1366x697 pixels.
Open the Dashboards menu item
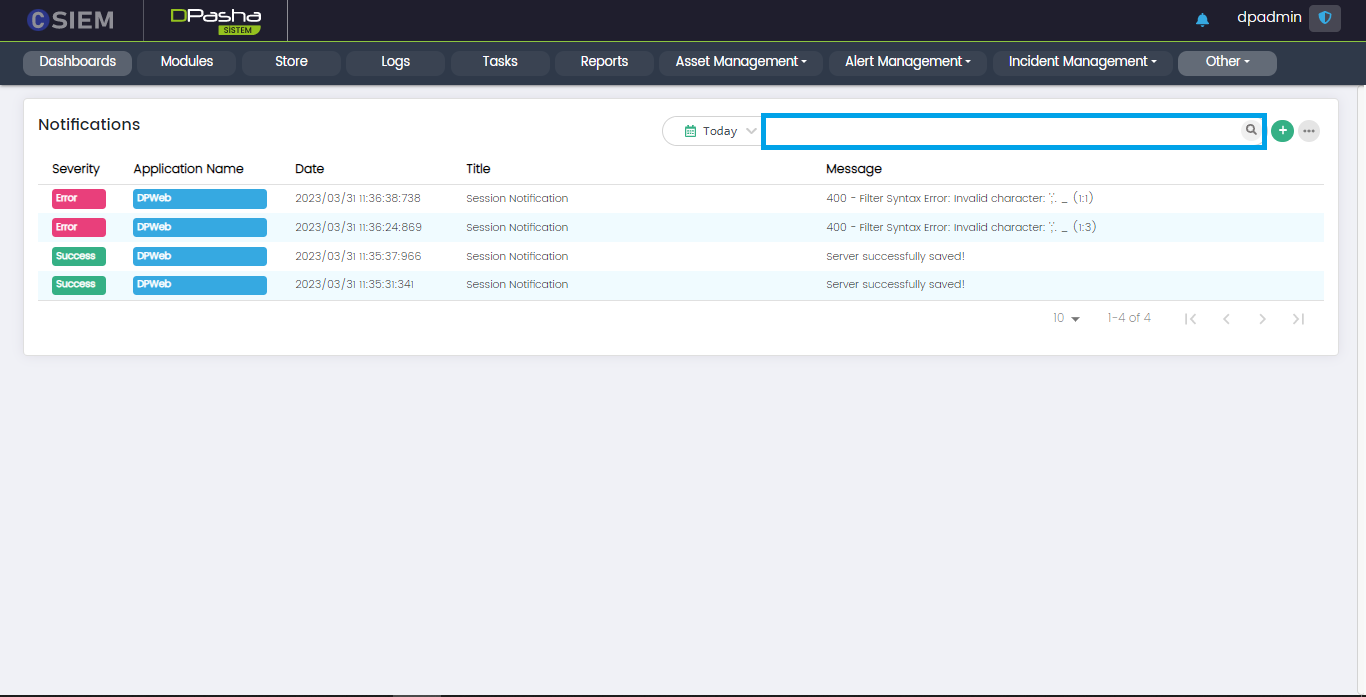[78, 62]
